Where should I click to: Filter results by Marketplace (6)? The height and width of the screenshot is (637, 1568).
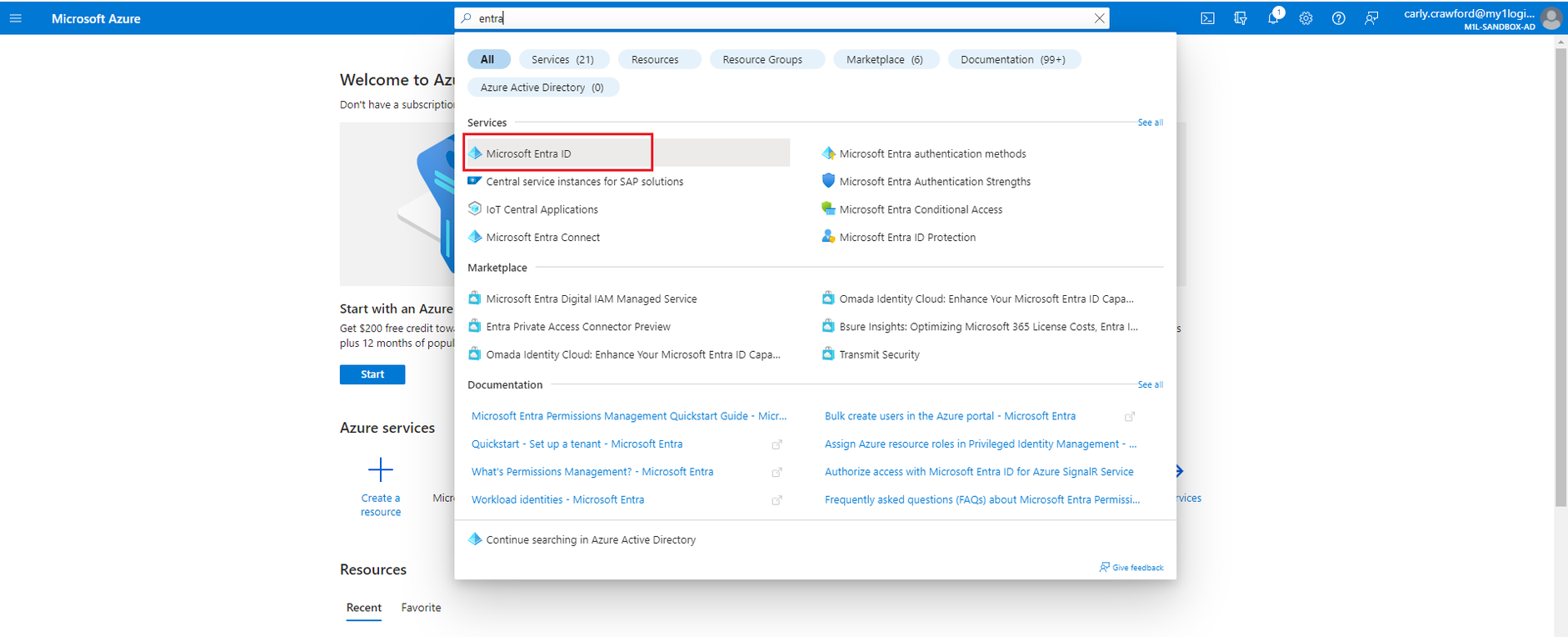point(885,59)
